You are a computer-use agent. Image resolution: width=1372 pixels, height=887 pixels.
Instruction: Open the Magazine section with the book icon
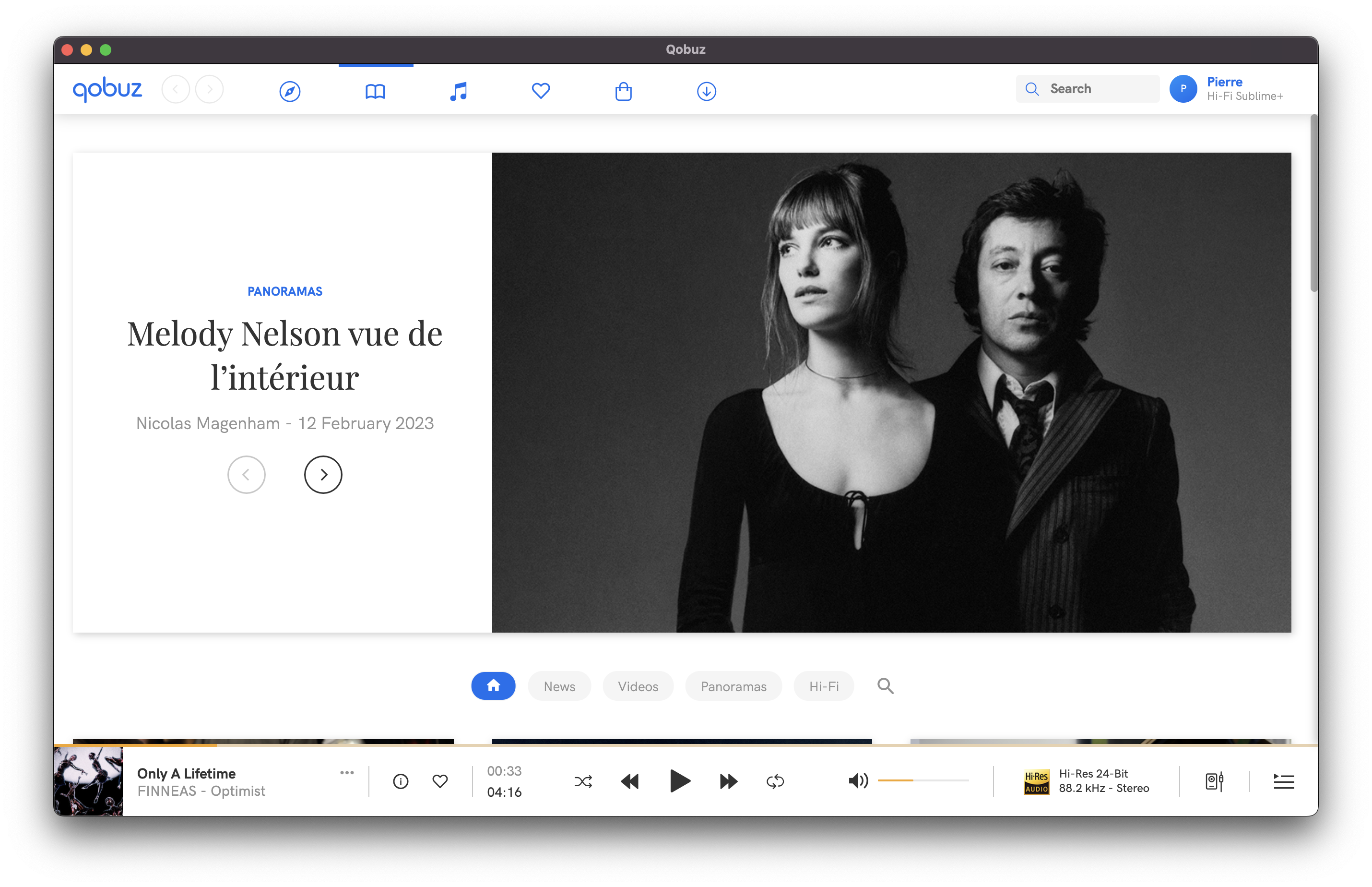point(375,90)
